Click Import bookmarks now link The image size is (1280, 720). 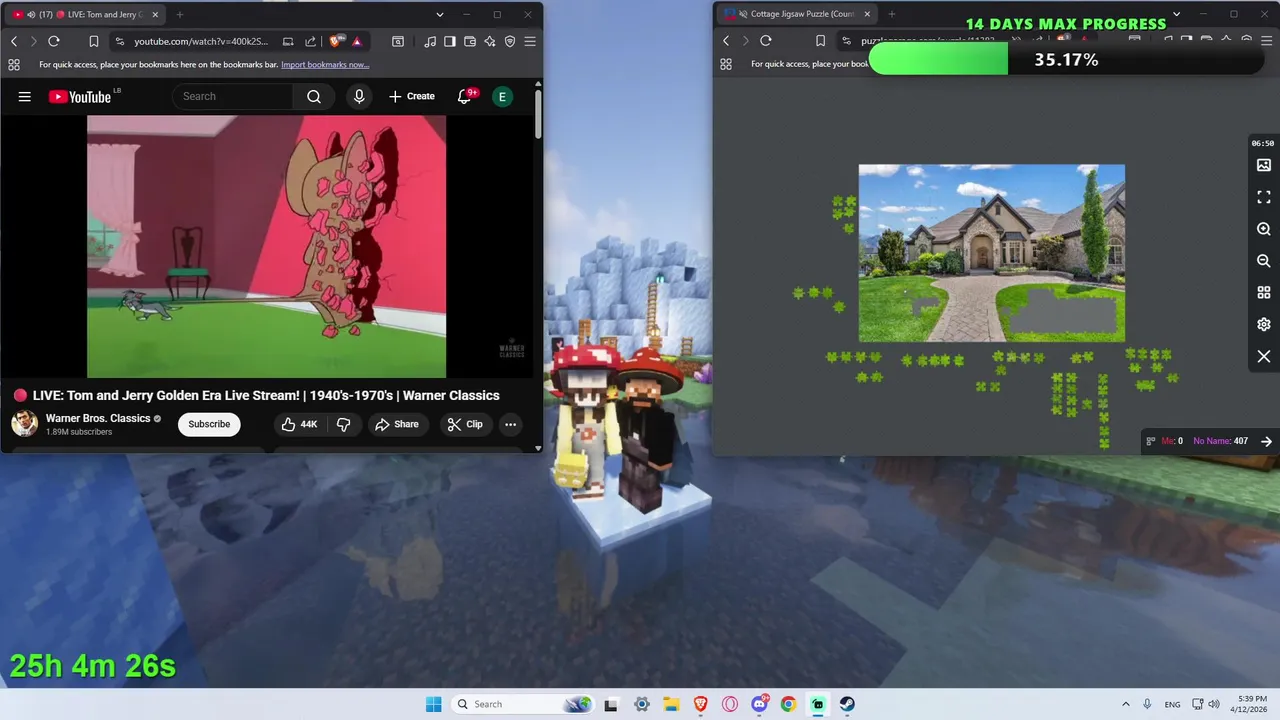[x=325, y=65]
